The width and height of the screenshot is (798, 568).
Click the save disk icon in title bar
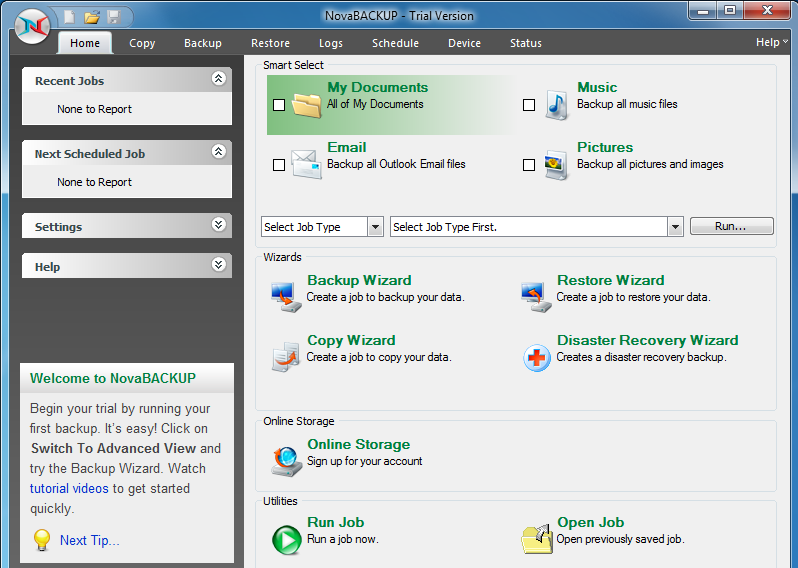(x=113, y=17)
